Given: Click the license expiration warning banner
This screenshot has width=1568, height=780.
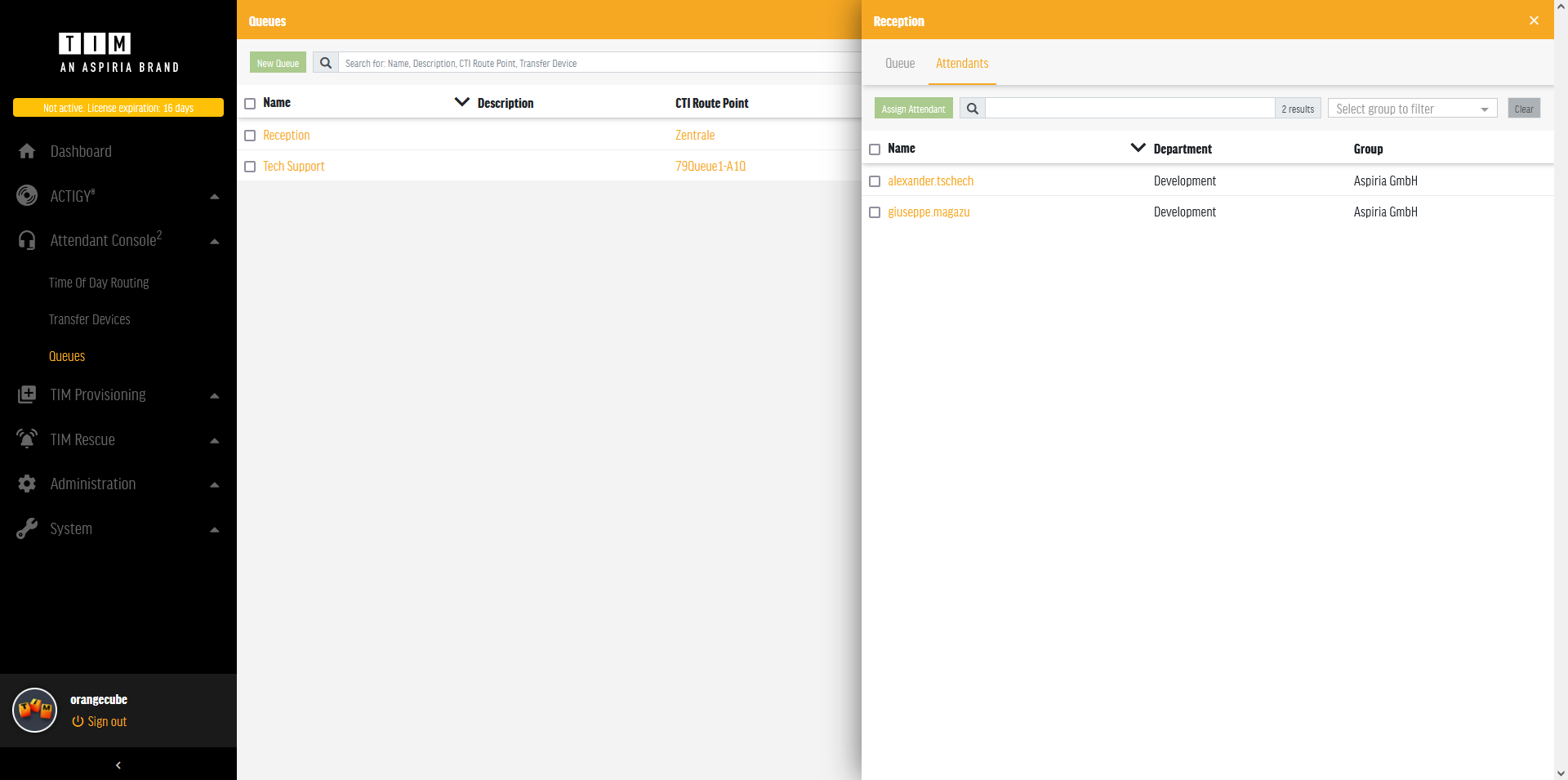Looking at the screenshot, I should point(118,108).
